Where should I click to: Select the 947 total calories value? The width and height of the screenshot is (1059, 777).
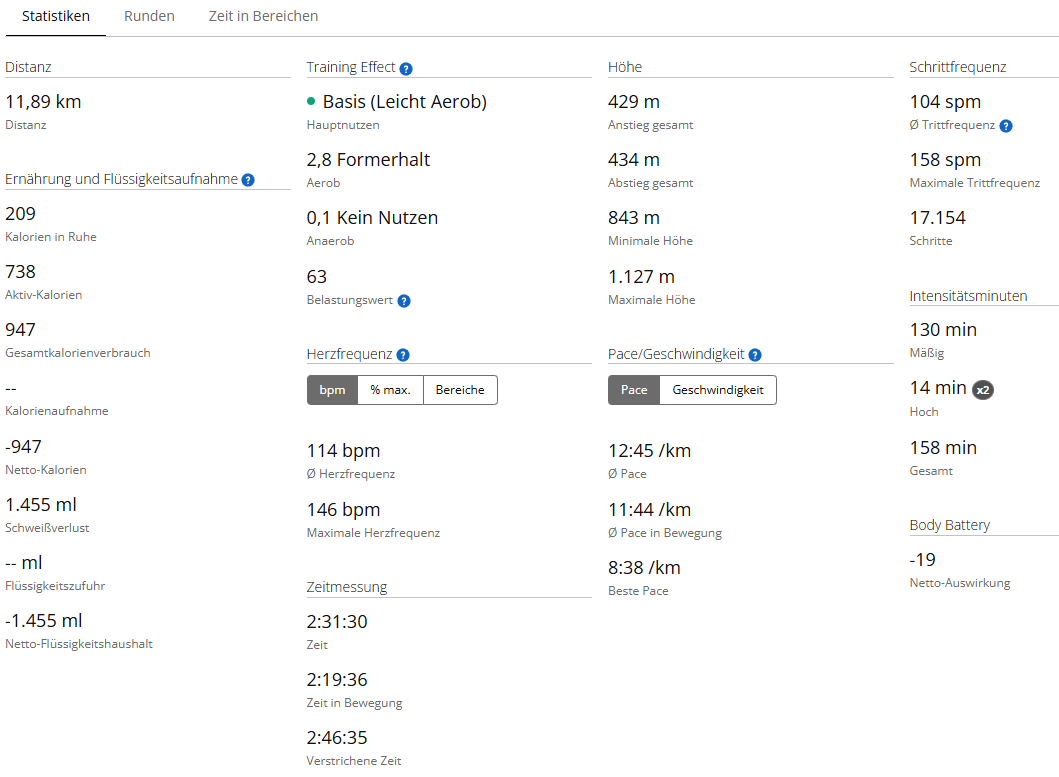(20, 330)
